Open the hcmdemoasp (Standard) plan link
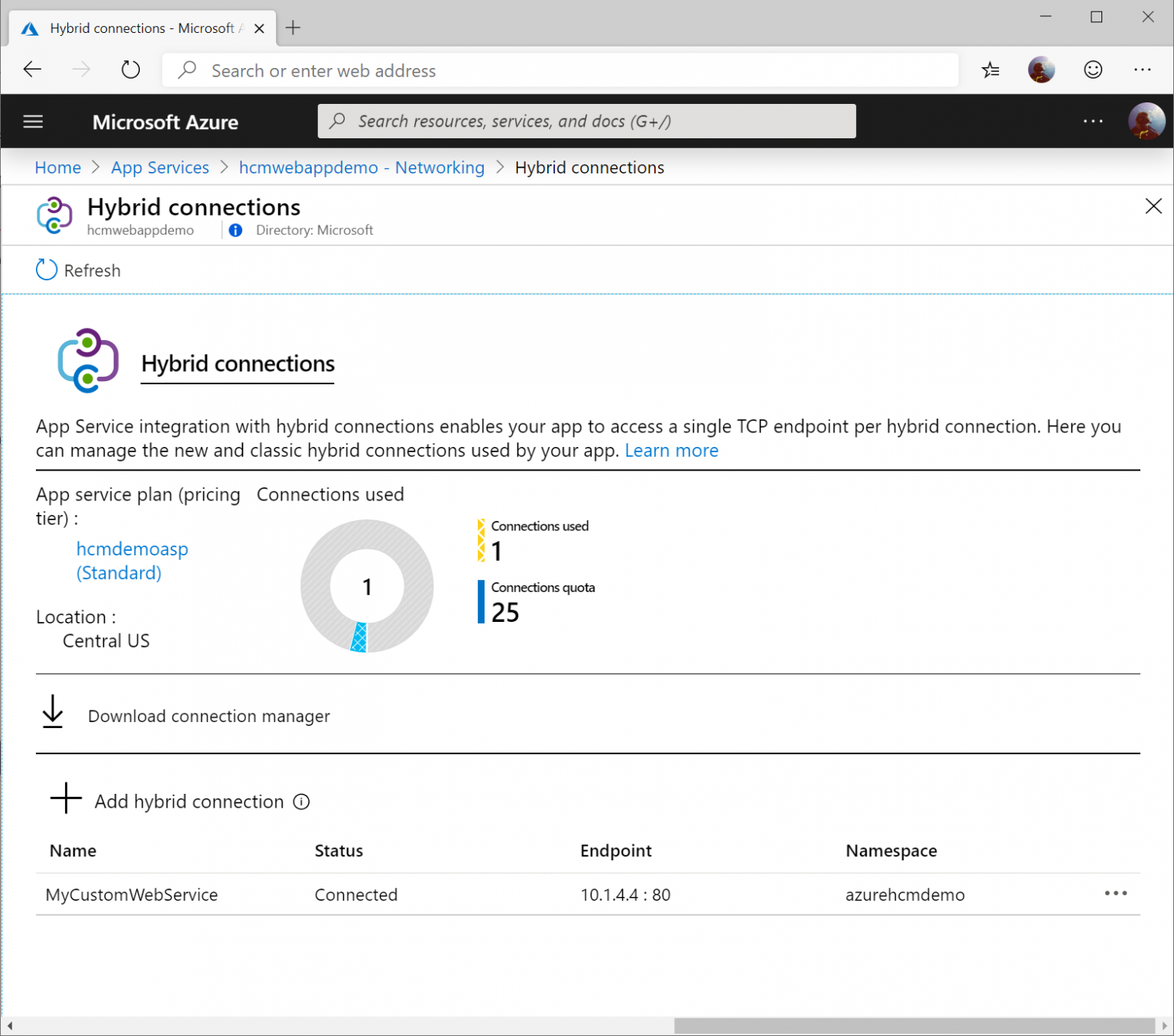This screenshot has height=1036, width=1174. (131, 560)
